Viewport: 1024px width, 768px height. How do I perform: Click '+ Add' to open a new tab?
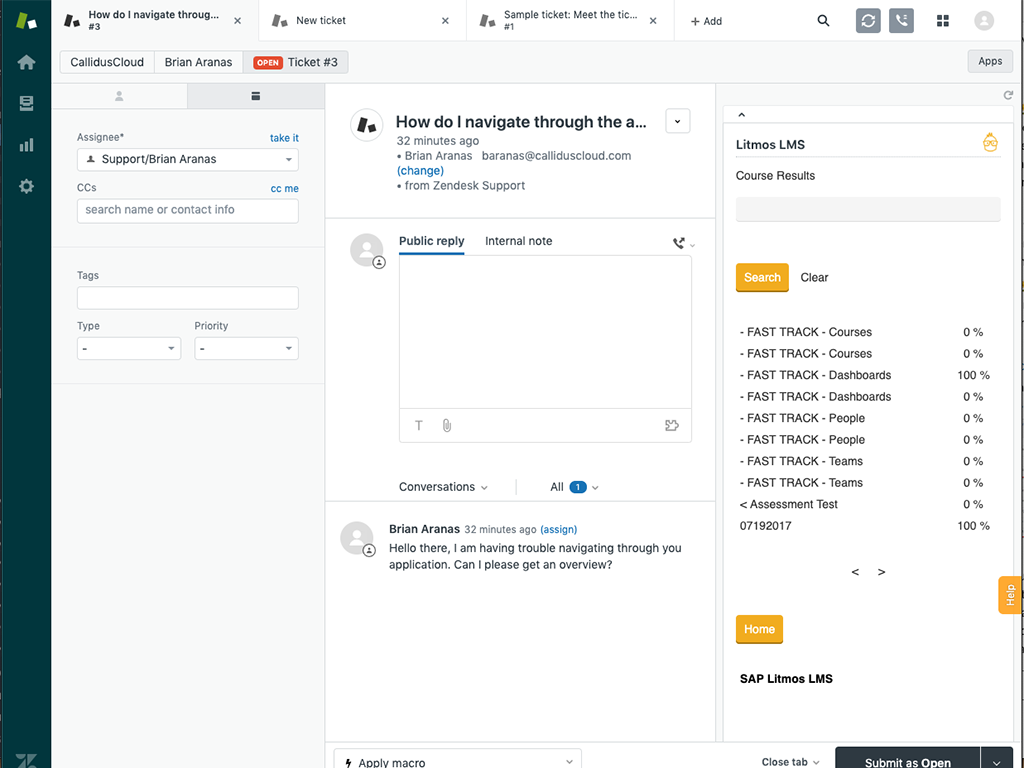pos(706,21)
